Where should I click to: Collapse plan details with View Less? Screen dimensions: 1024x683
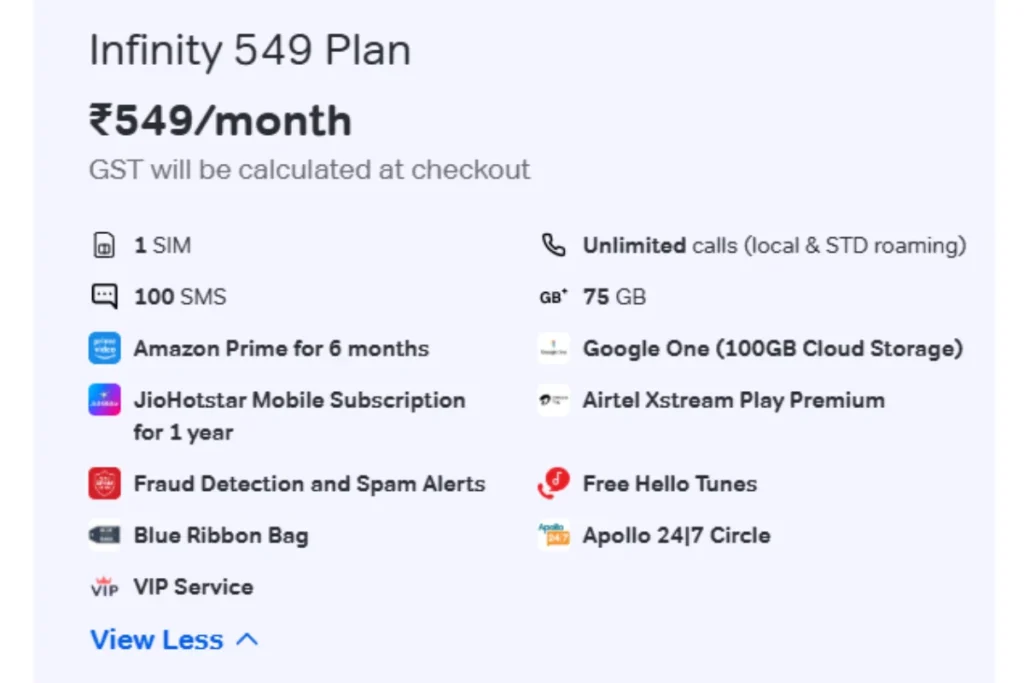(x=157, y=640)
